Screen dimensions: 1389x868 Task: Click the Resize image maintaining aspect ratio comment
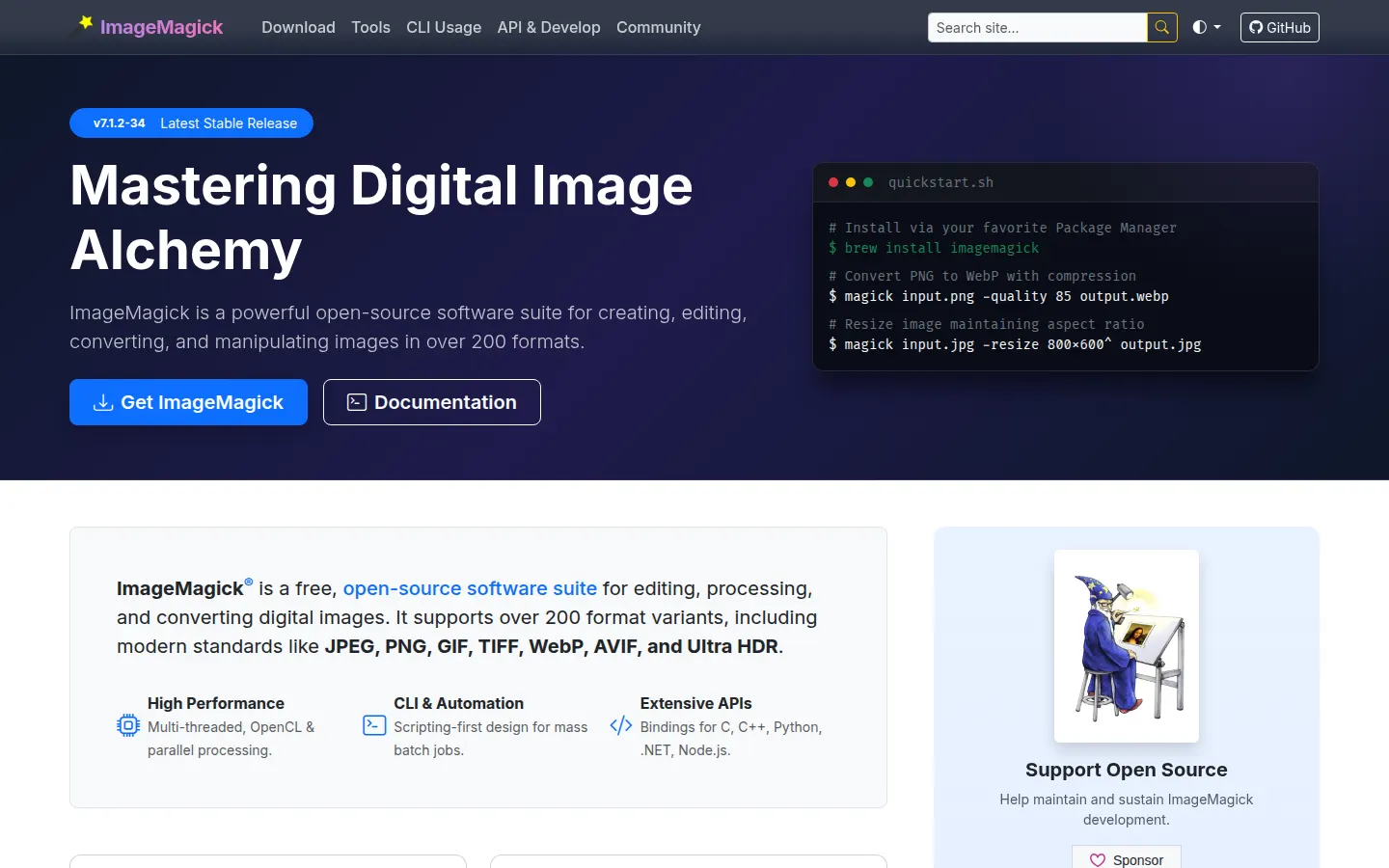click(986, 324)
